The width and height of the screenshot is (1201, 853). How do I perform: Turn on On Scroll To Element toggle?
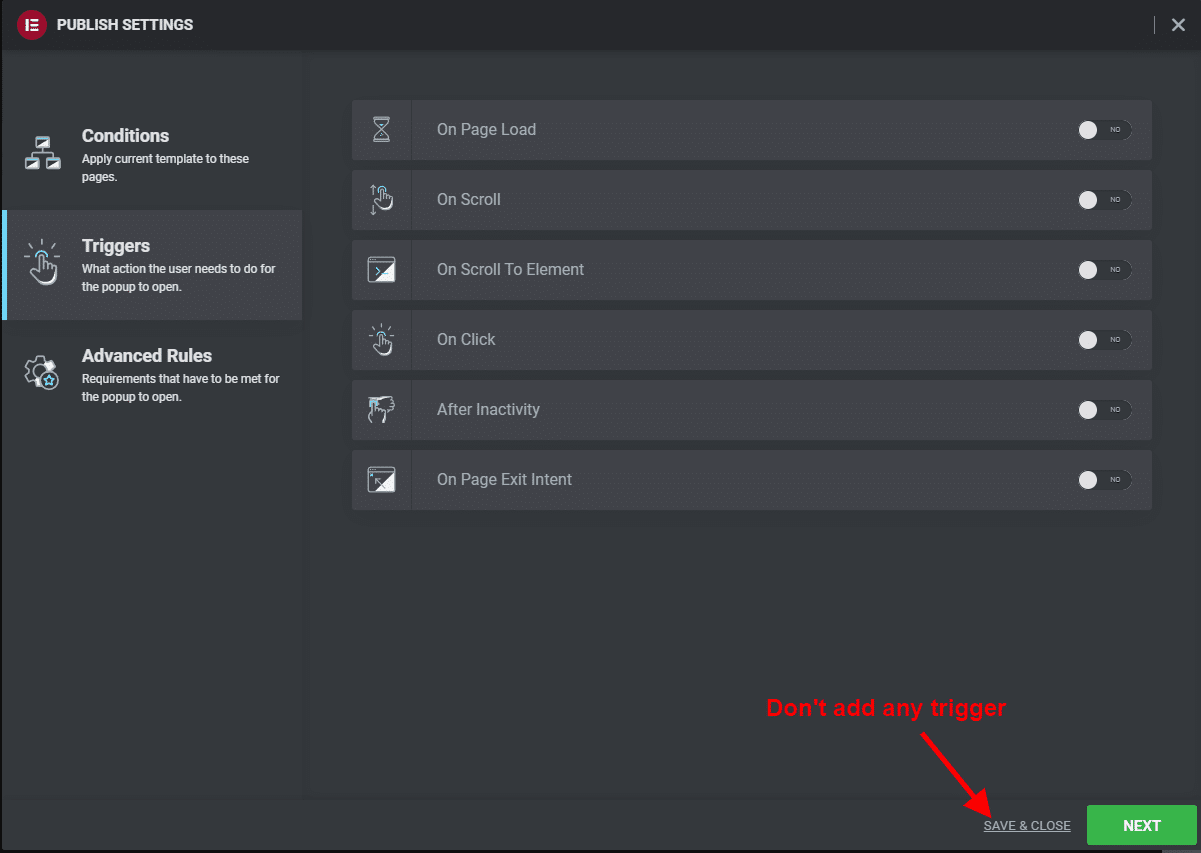[1104, 270]
